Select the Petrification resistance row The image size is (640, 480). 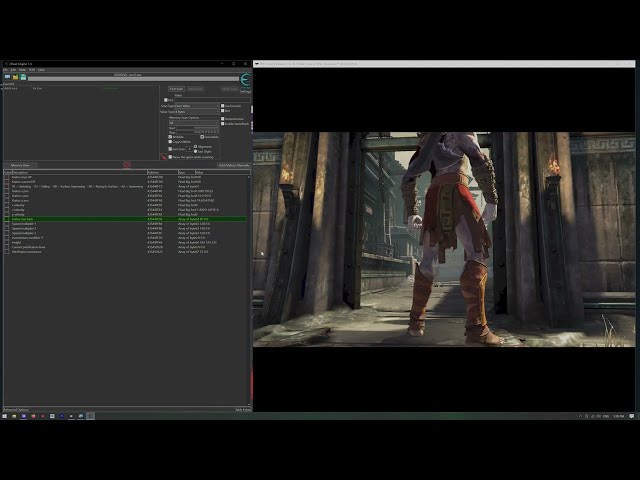click(125, 252)
